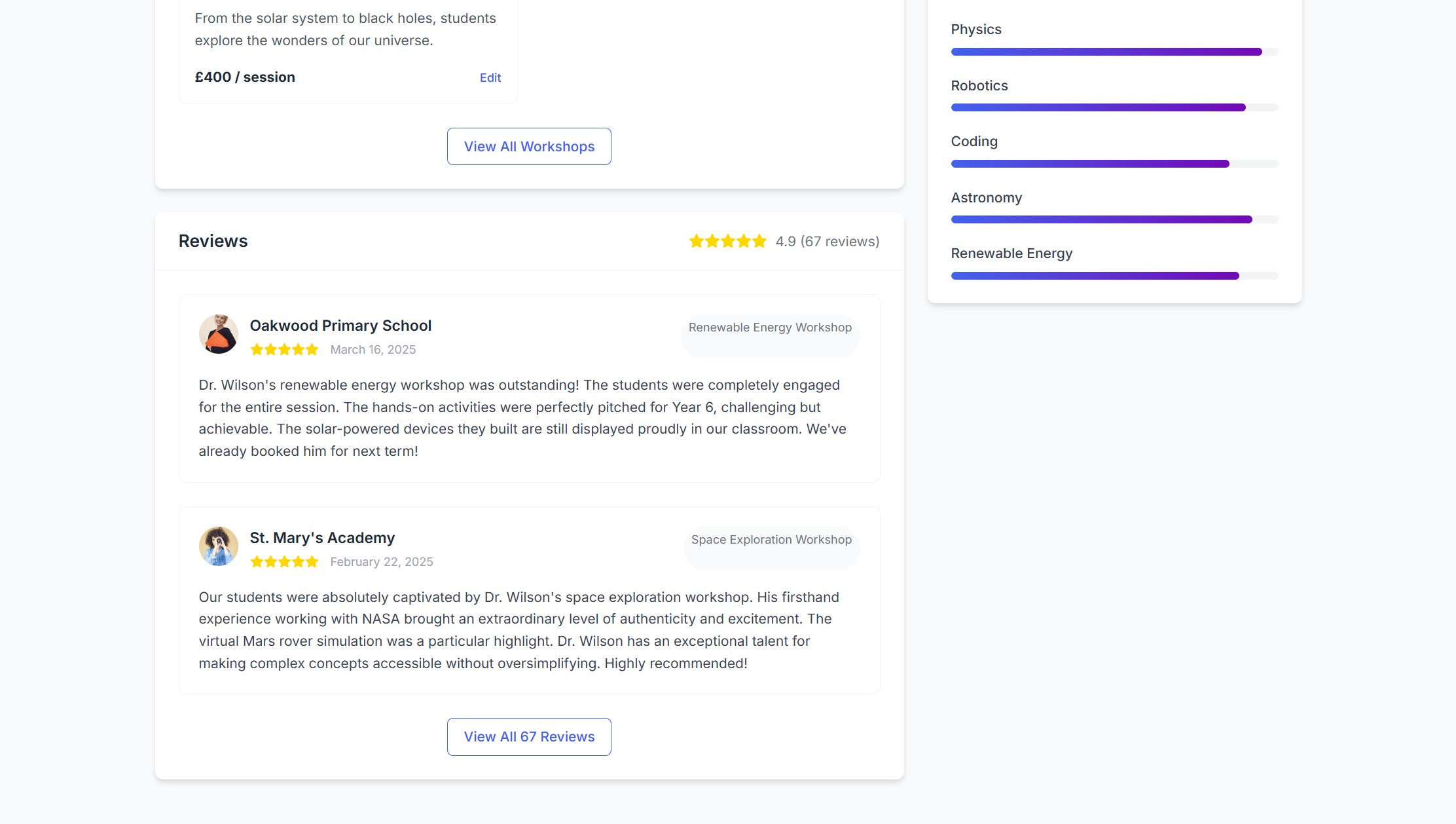The height and width of the screenshot is (824, 1456).
Task: Click St. Mary's Academy's five-star rating
Action: coord(284,562)
